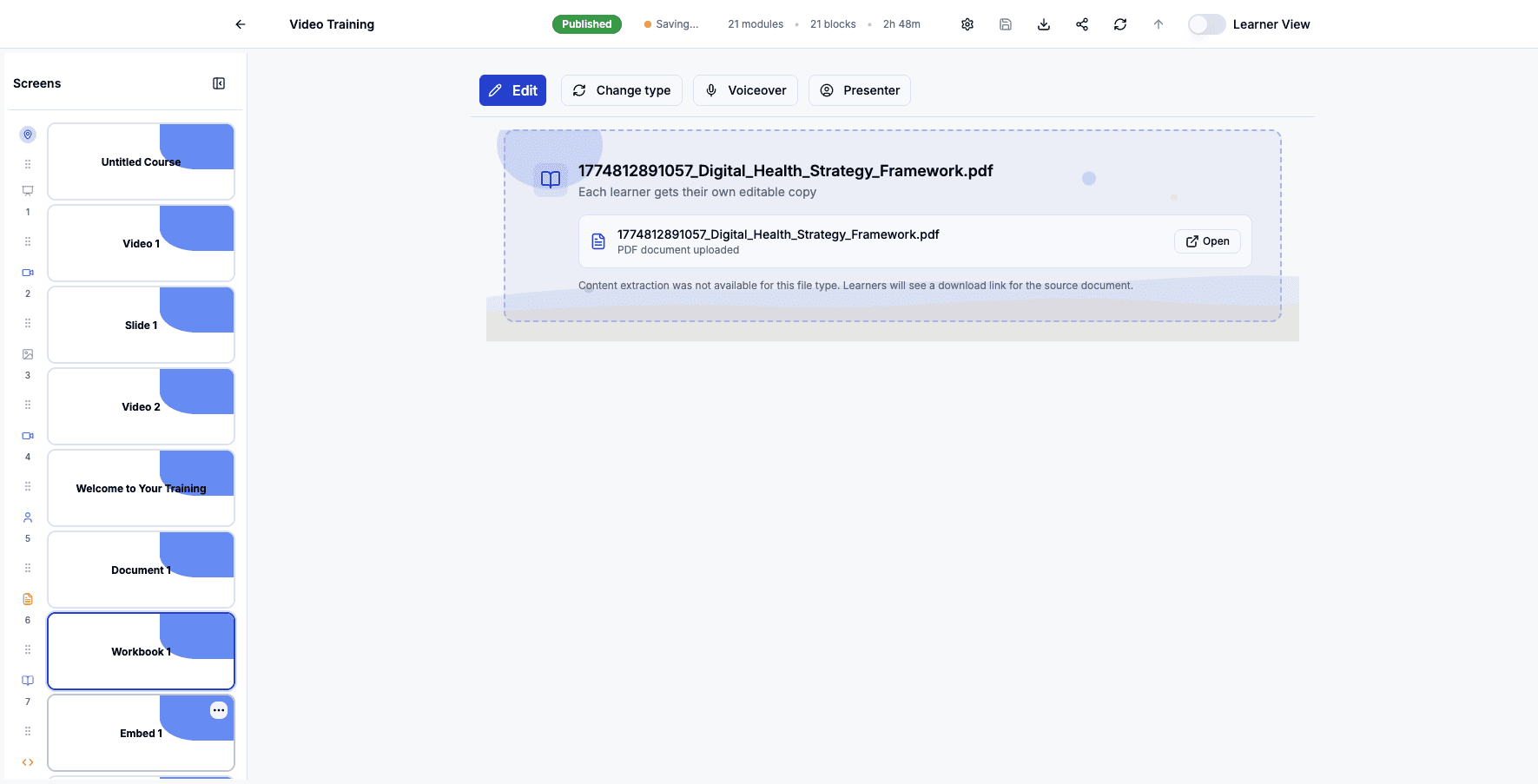This screenshot has width=1538, height=784.
Task: Click the book icon next to Workbook 1
Action: click(27, 680)
